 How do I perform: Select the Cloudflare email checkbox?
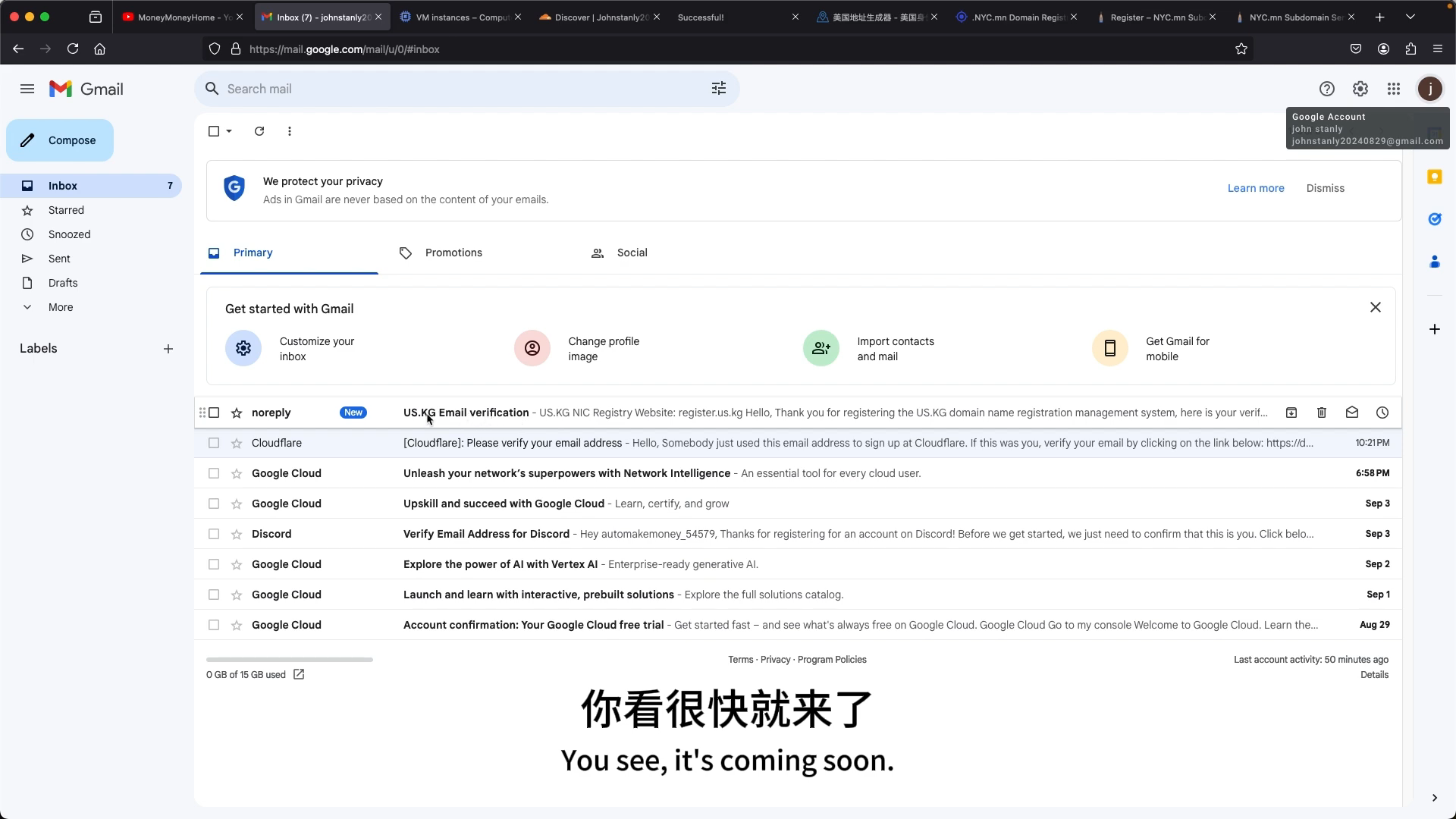click(214, 443)
